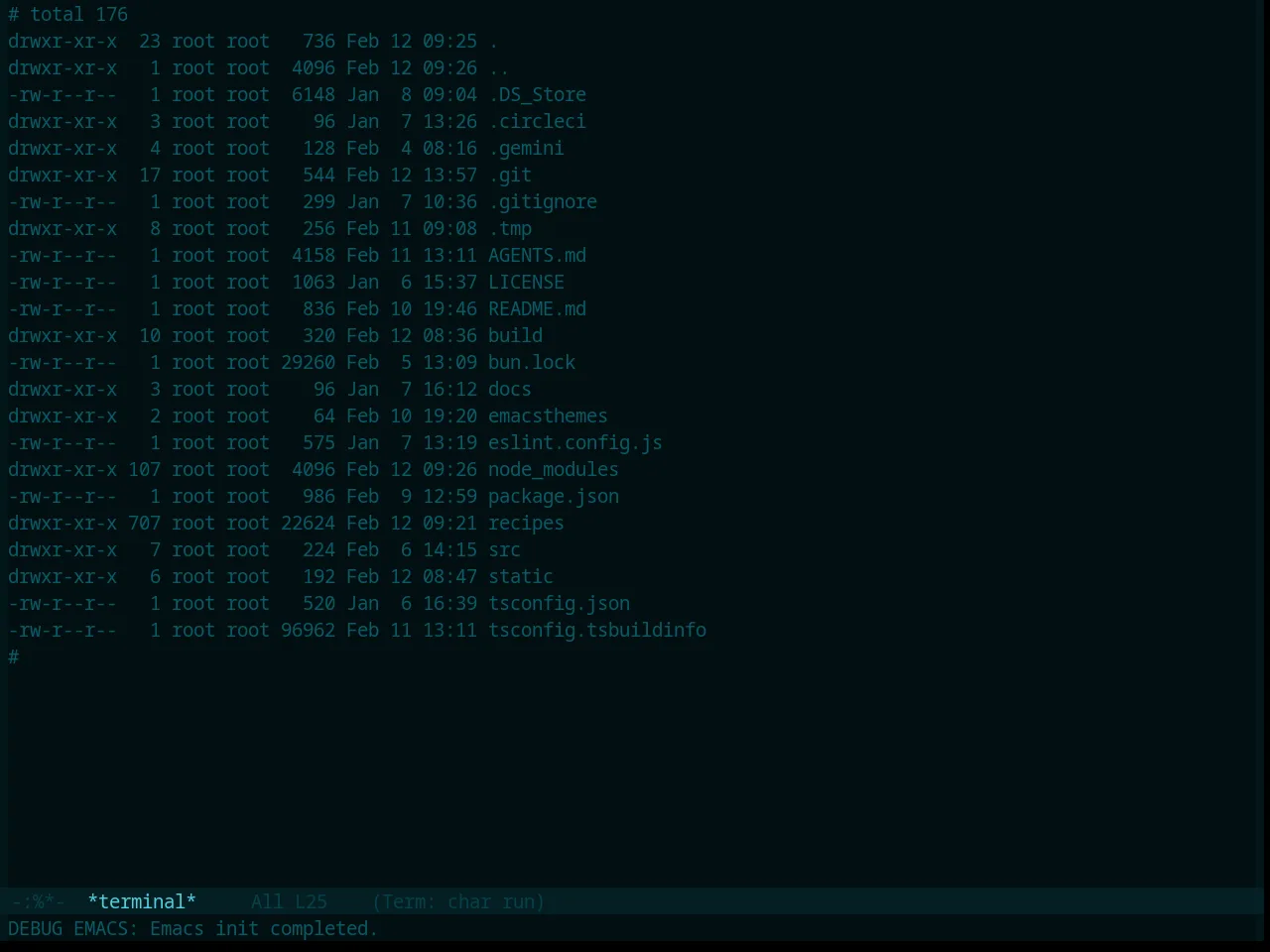Screen dimensions: 1270x952
Task: Click the '(Term: char run)' mode indicator
Action: tap(458, 901)
